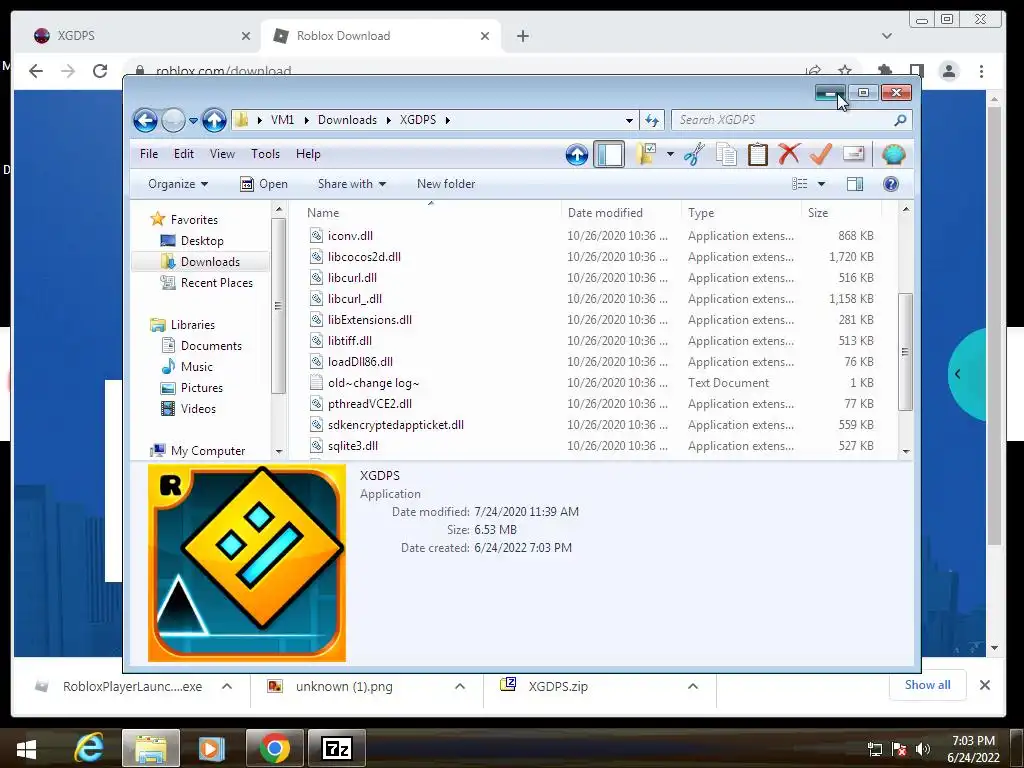Click Show all downloads in Chrome
Image resolution: width=1024 pixels, height=768 pixels.
click(x=927, y=685)
